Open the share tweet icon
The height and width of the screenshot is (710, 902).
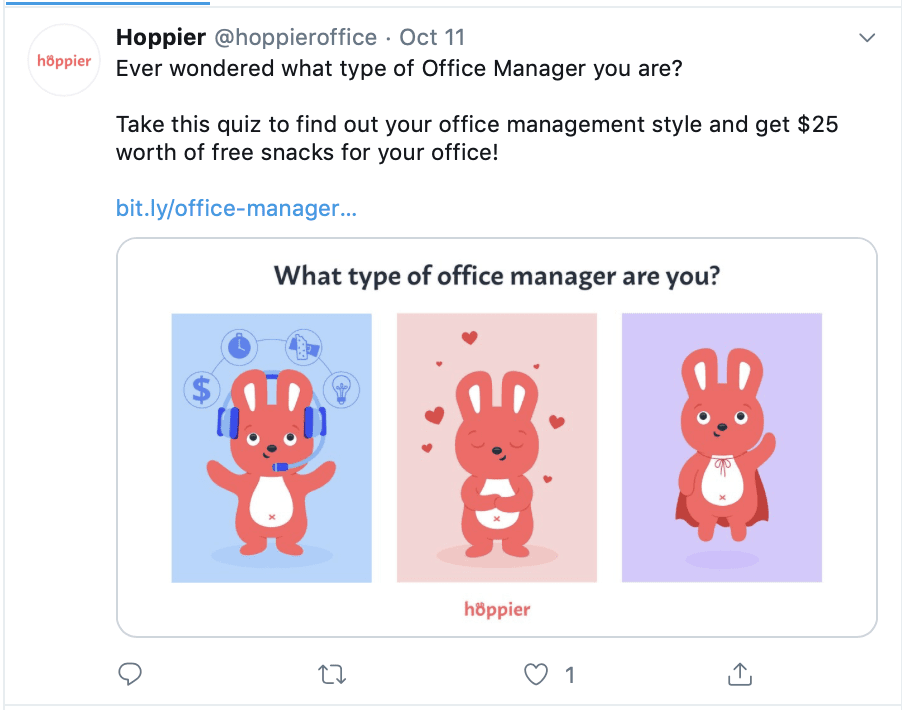tap(740, 674)
